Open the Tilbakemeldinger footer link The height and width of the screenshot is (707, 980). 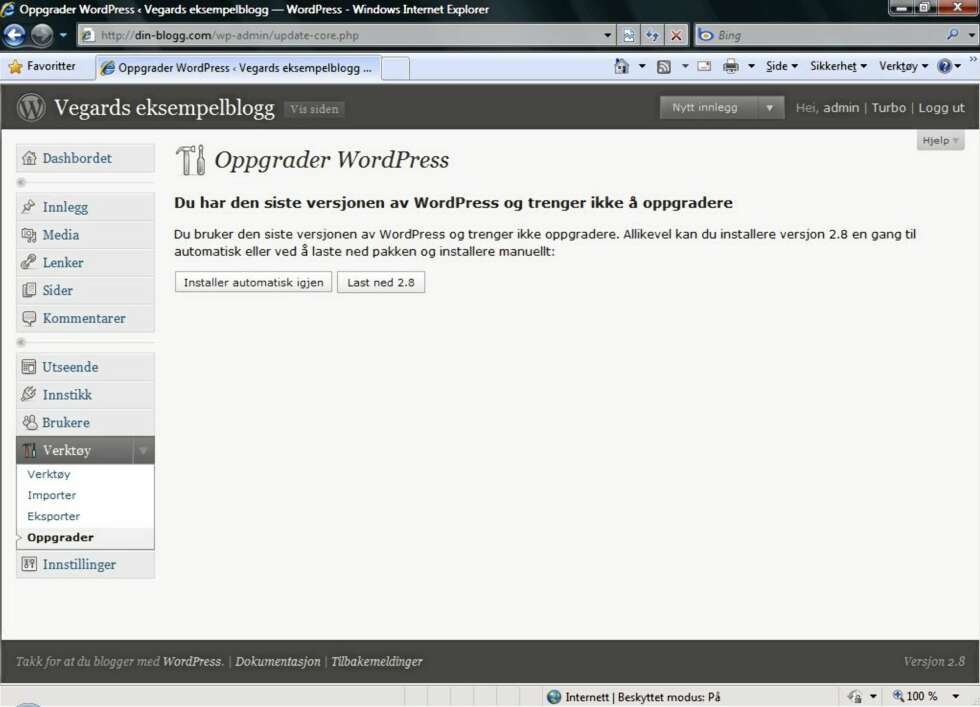click(377, 661)
